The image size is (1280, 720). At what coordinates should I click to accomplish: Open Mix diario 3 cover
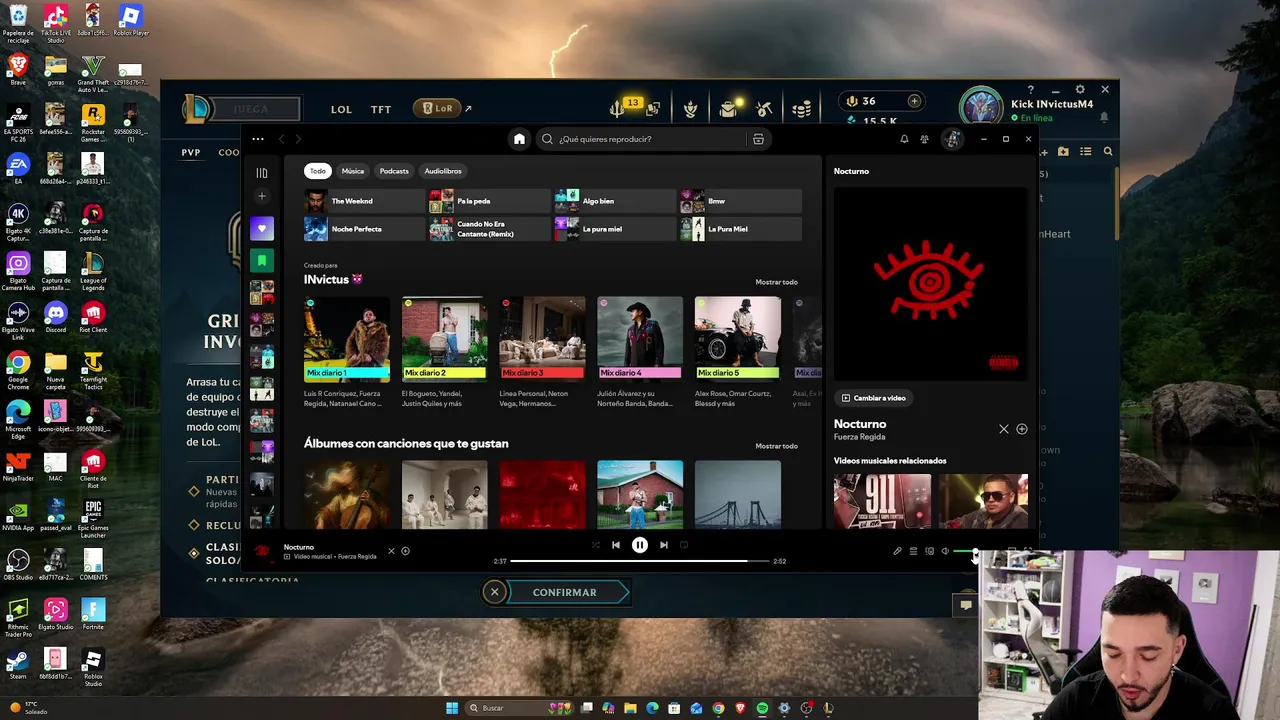tap(542, 339)
